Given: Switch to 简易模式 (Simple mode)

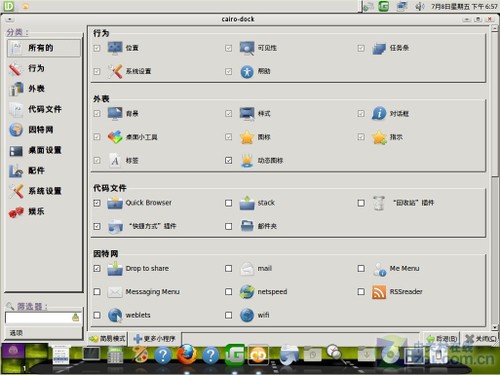Looking at the screenshot, I should 107,339.
